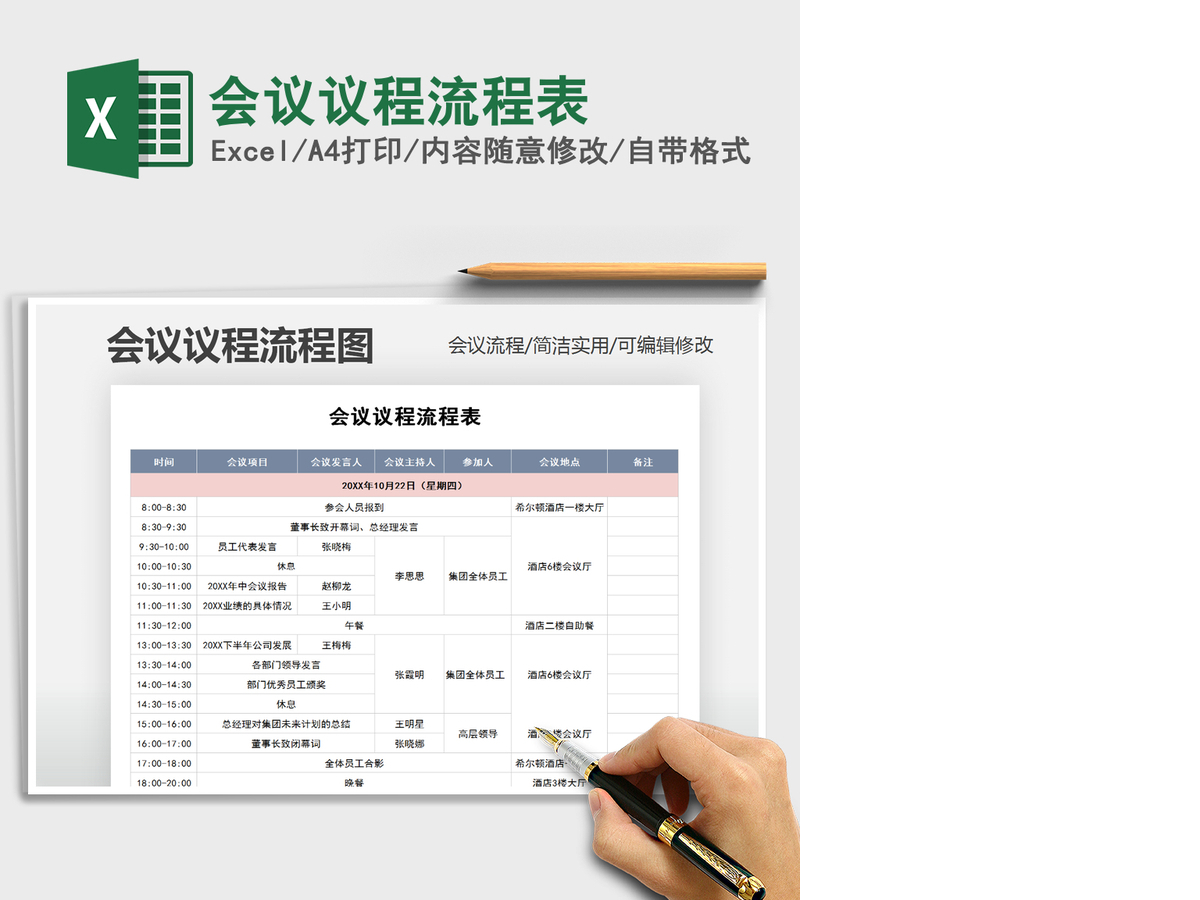Image resolution: width=1200 pixels, height=900 pixels.
Task: Click the 午餐 cell
Action: [354, 625]
